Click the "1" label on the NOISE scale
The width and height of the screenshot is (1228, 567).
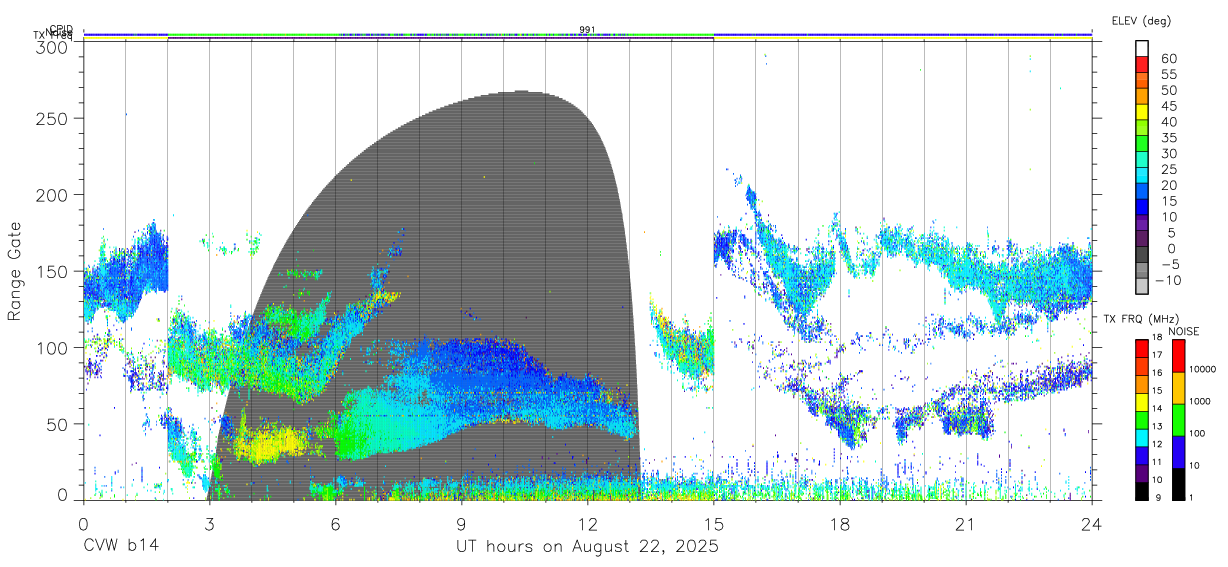pos(1192,497)
